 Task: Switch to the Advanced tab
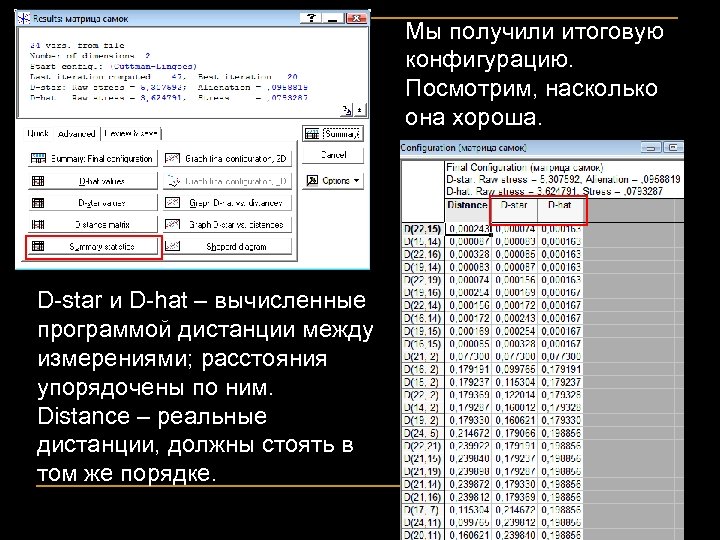click(76, 134)
